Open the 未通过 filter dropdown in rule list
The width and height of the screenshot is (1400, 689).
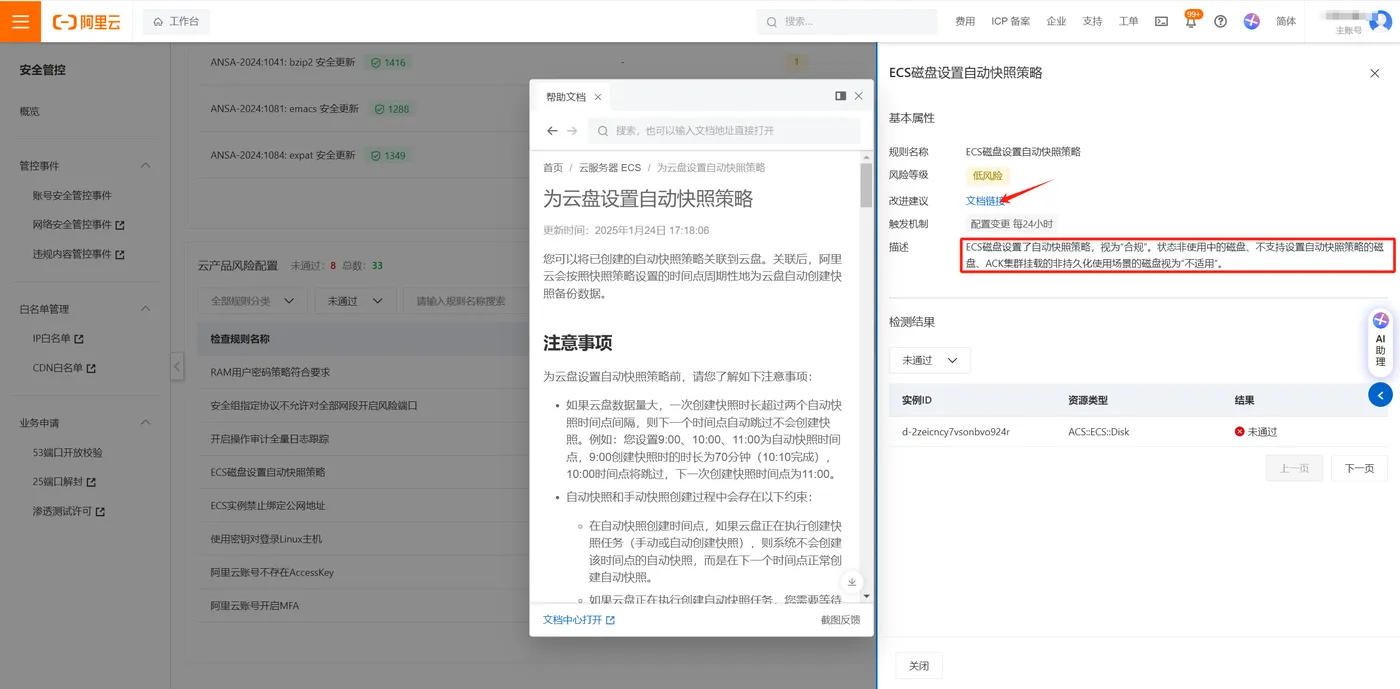[354, 301]
